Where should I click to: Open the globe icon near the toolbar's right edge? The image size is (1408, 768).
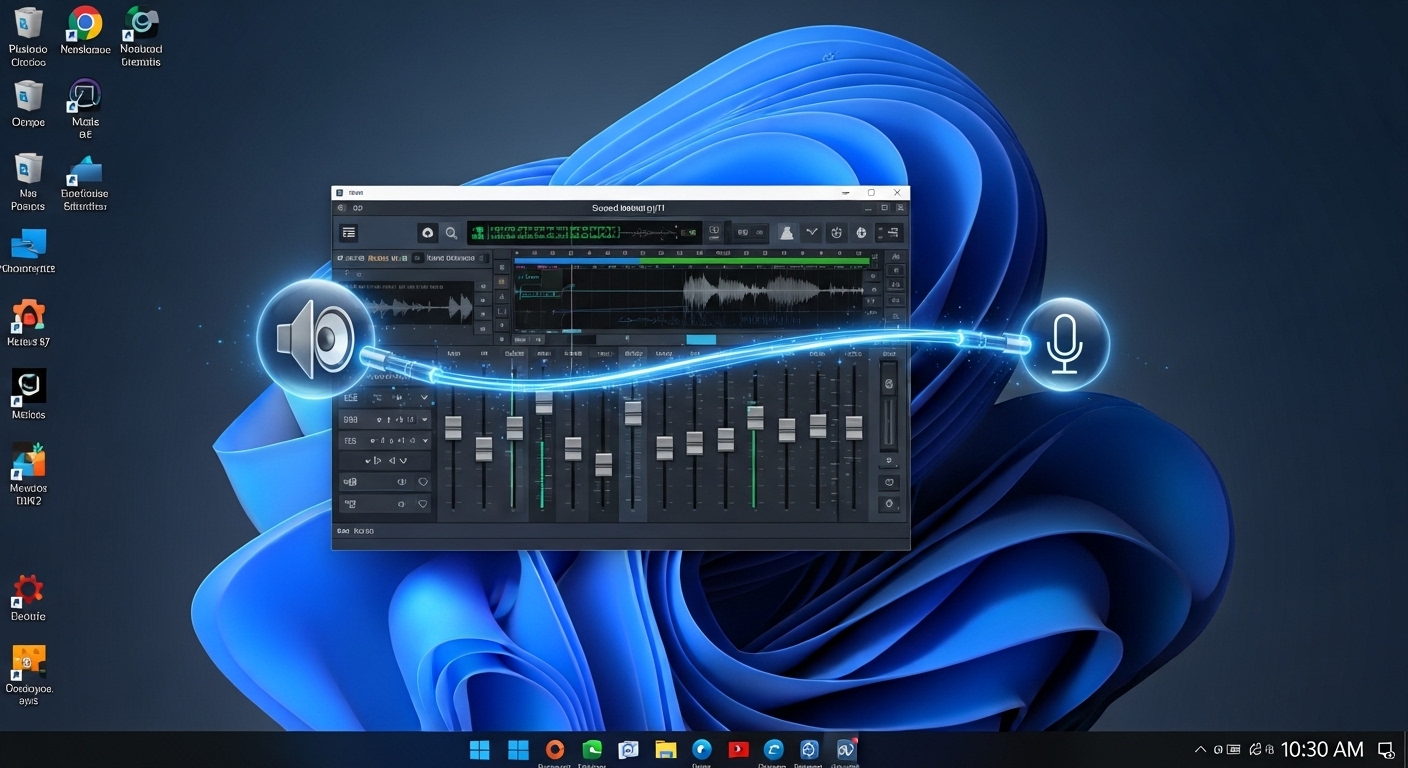[x=861, y=232]
